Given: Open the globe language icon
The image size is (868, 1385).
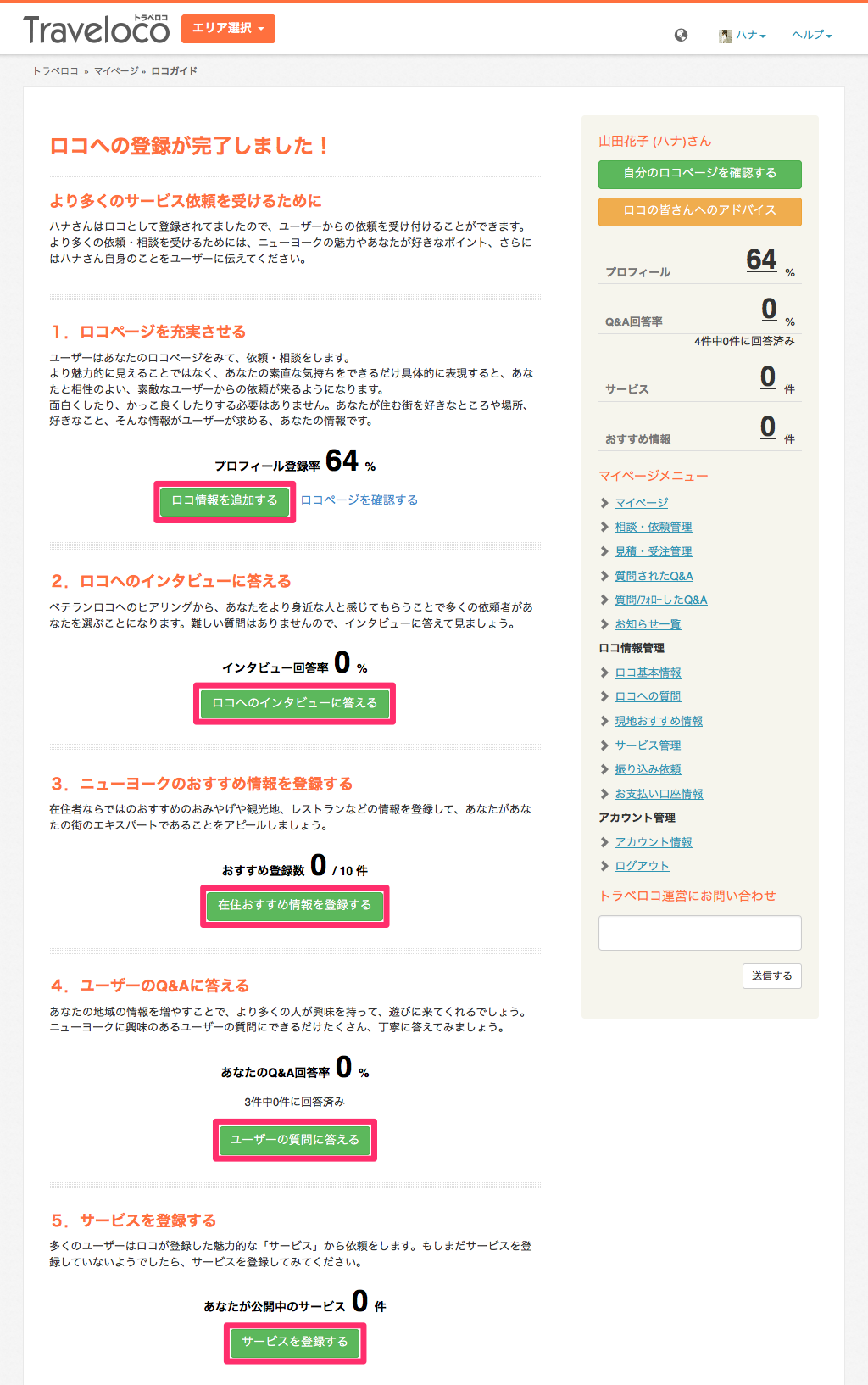Looking at the screenshot, I should (x=681, y=35).
